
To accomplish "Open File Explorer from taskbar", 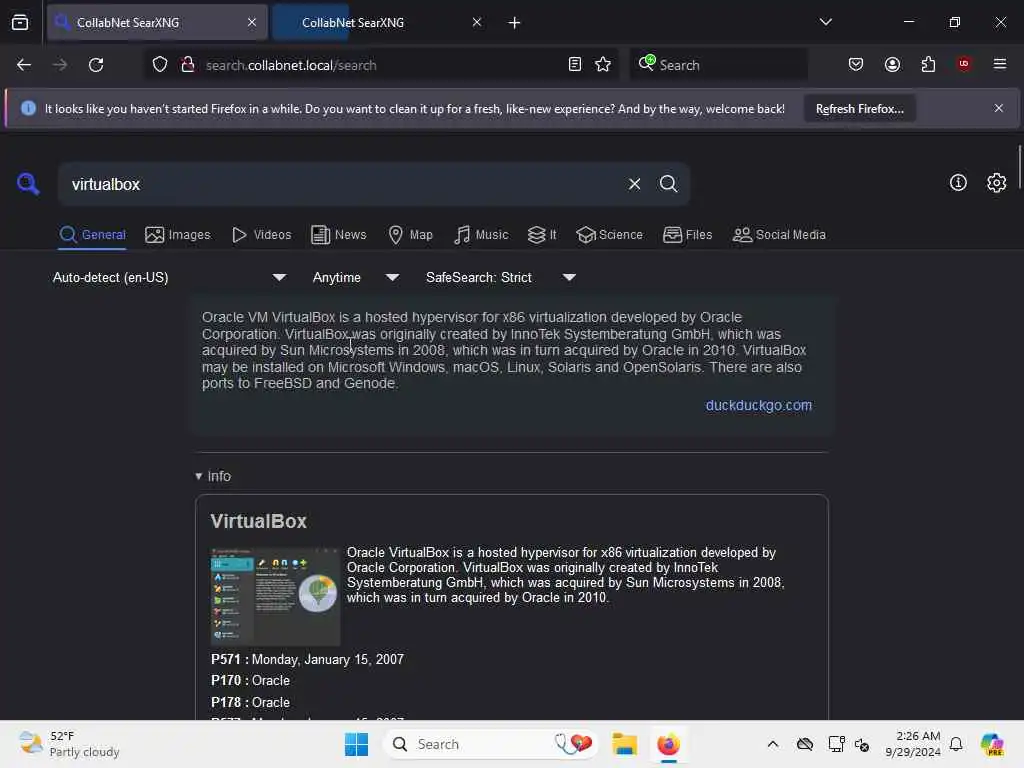I will (x=624, y=744).
